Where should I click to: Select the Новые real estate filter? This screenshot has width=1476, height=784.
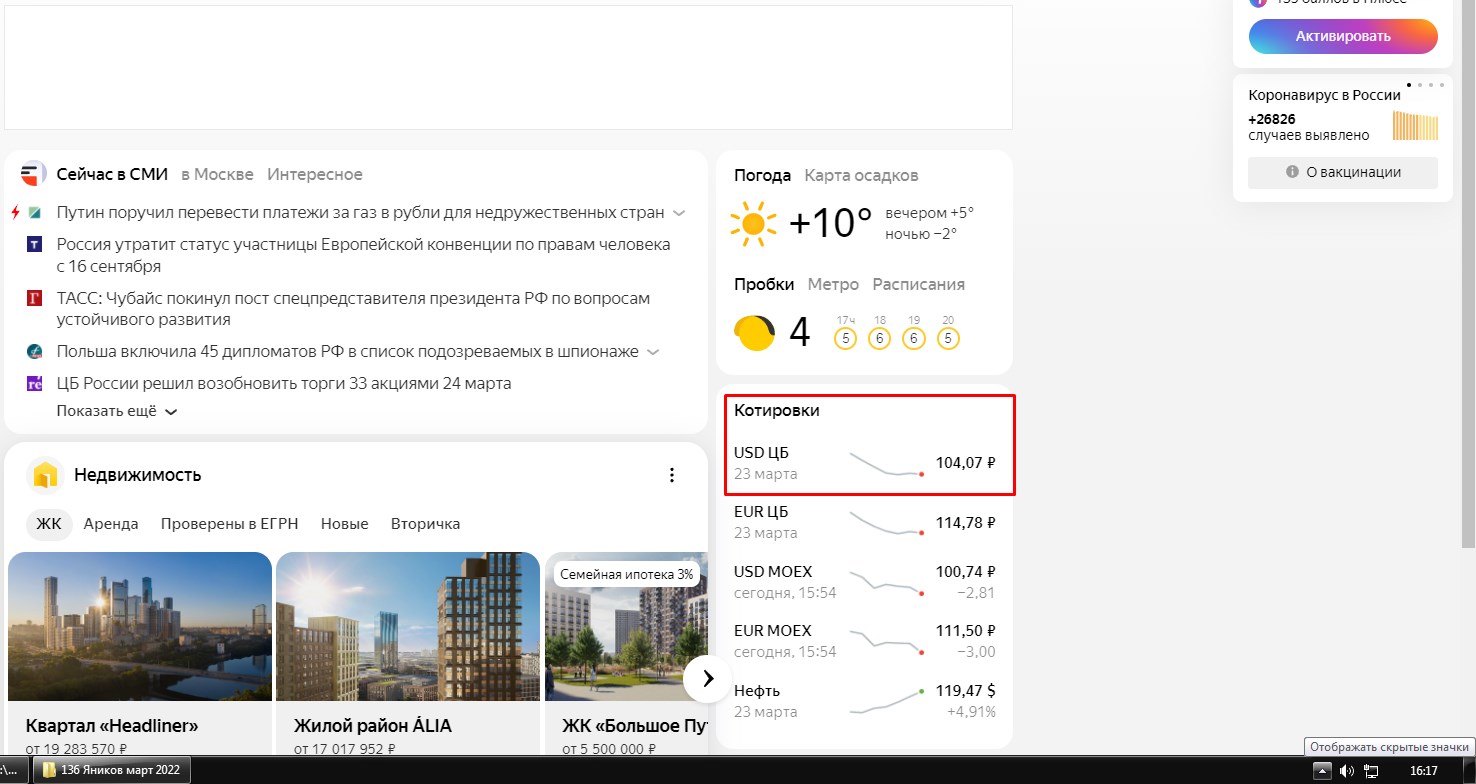coord(345,524)
